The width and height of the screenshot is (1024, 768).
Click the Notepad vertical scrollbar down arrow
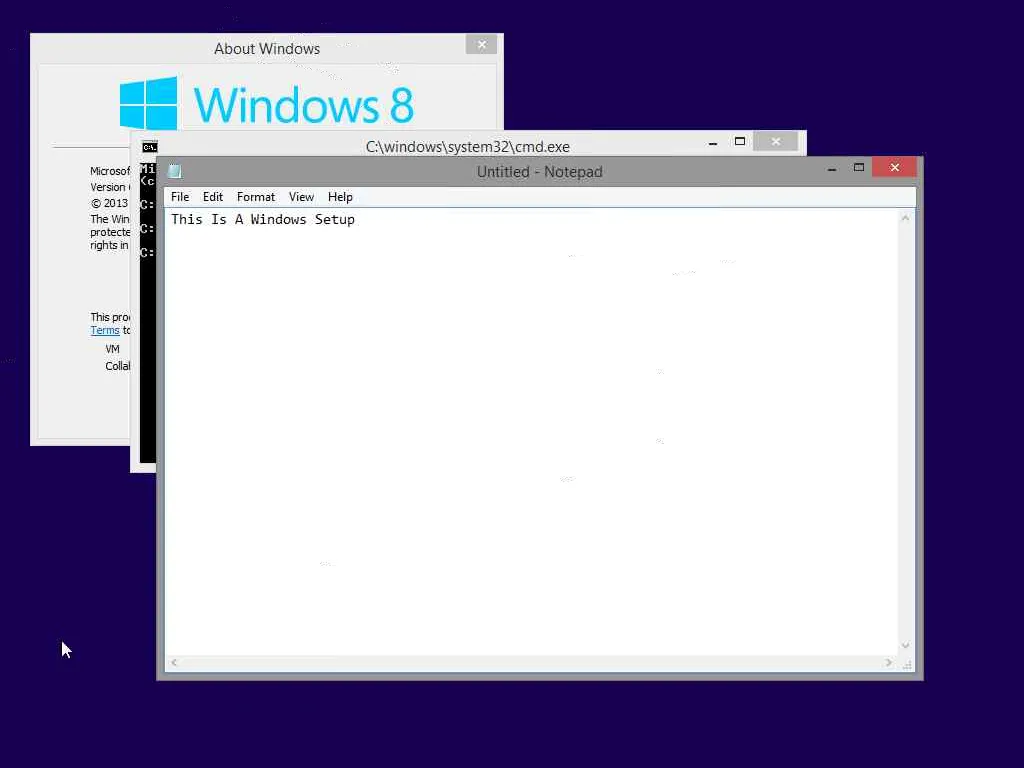[905, 646]
